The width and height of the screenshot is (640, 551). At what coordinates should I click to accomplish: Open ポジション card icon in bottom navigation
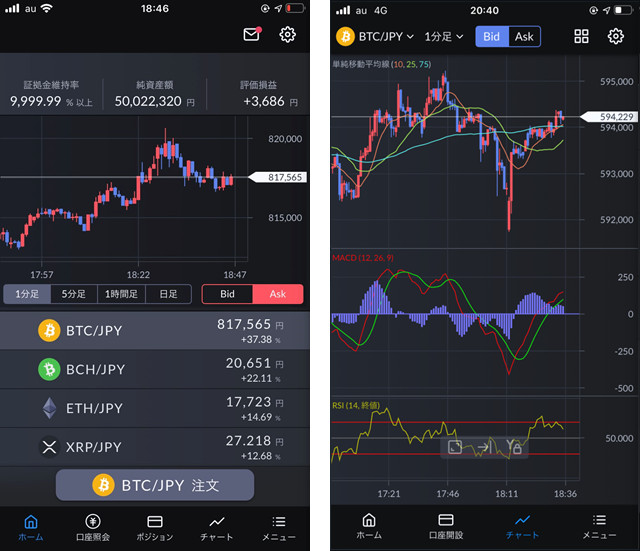click(x=155, y=527)
